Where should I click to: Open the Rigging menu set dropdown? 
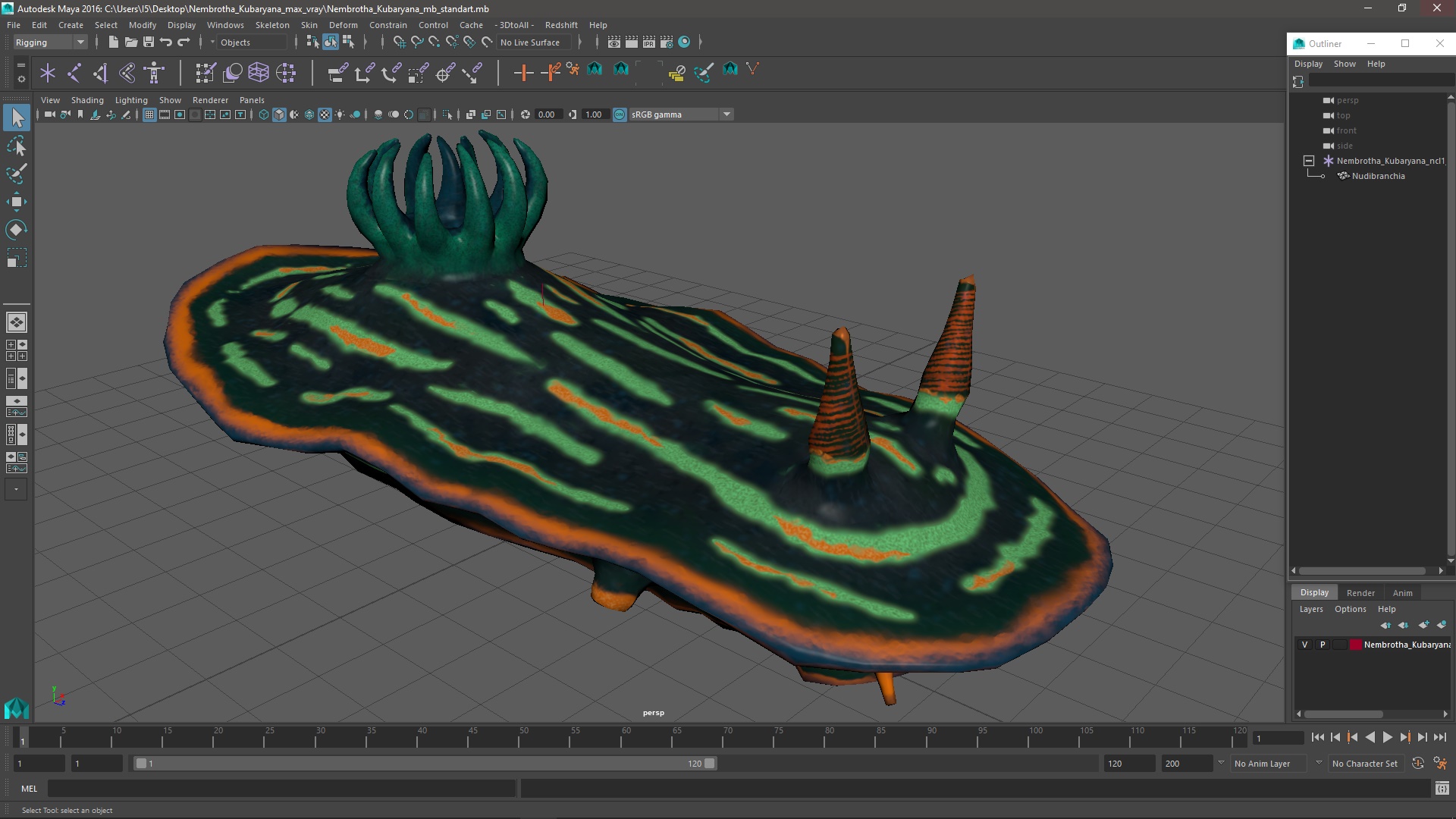click(x=50, y=42)
